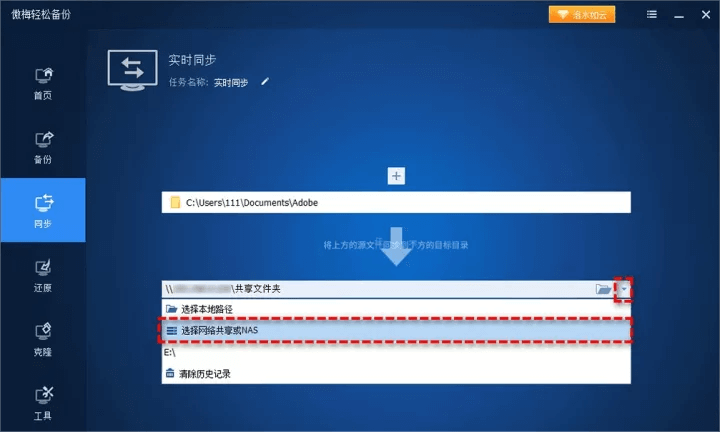Open the 还原 restore section

43,276
